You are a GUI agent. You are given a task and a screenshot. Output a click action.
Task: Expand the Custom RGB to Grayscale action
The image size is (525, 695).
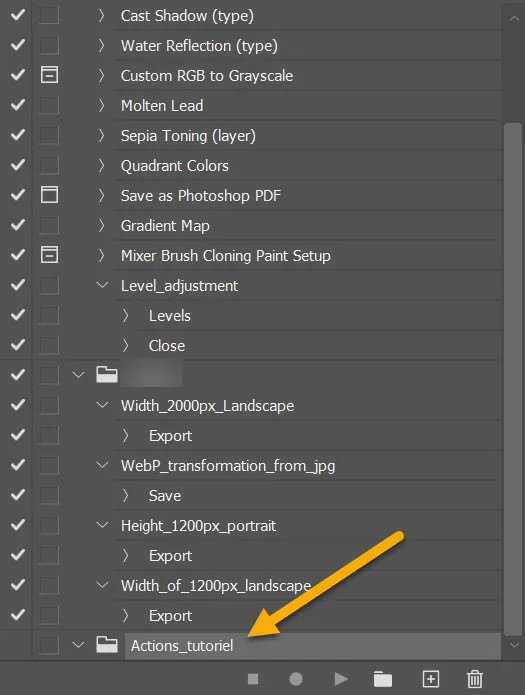click(x=102, y=75)
